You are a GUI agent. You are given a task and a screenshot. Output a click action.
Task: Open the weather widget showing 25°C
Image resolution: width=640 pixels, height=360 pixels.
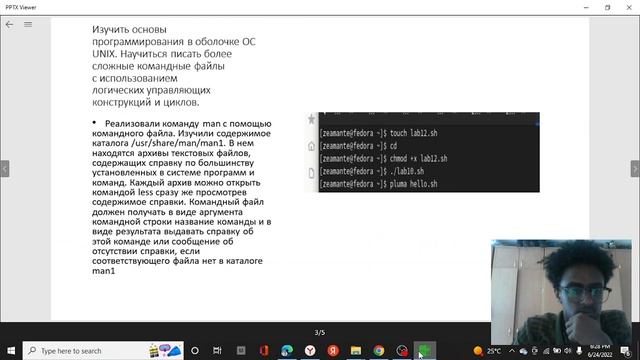(487, 351)
